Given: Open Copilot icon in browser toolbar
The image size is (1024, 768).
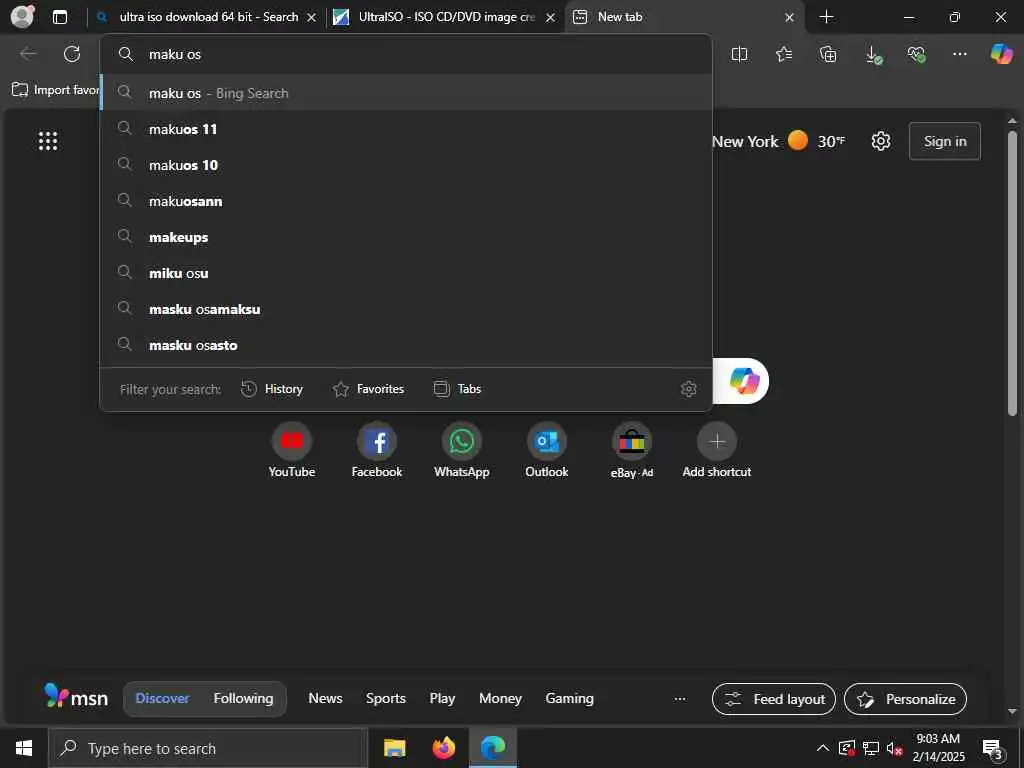Looking at the screenshot, I should (x=1001, y=54).
